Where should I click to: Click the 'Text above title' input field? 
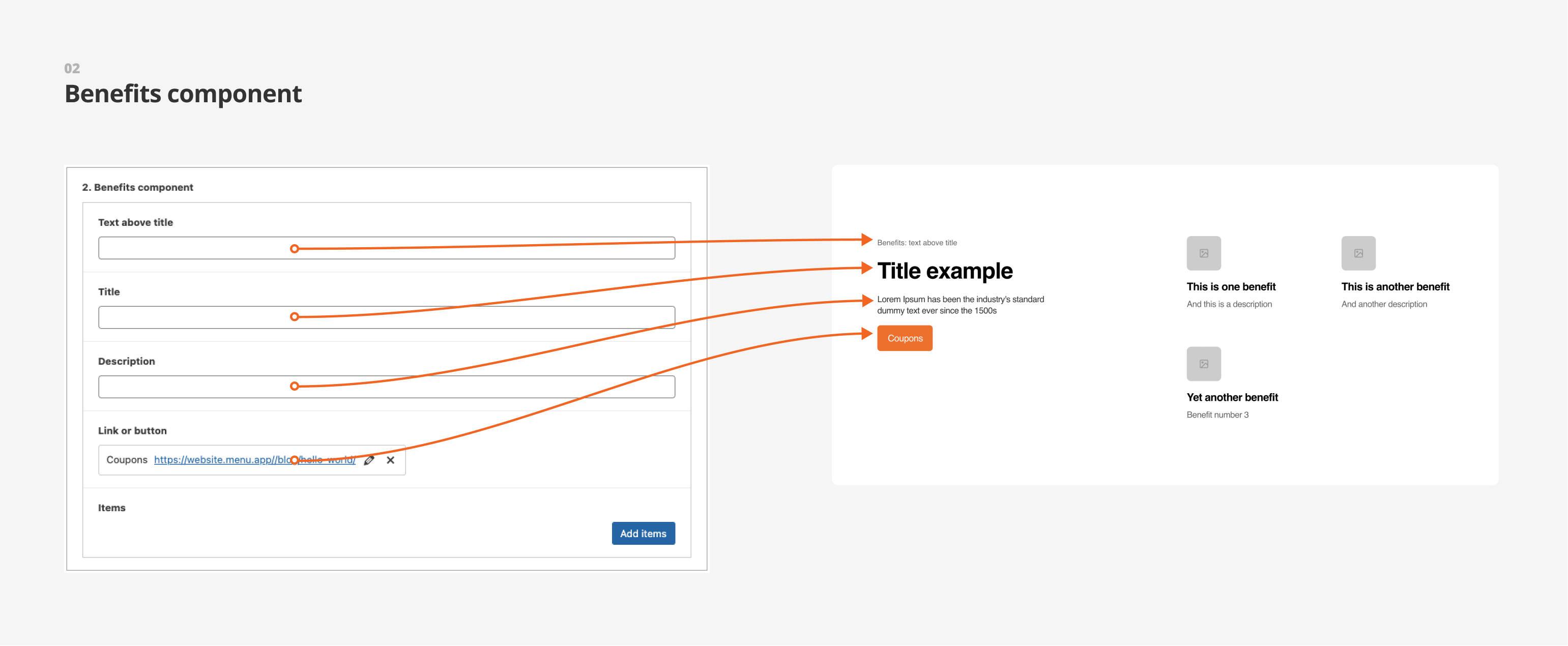pos(387,248)
